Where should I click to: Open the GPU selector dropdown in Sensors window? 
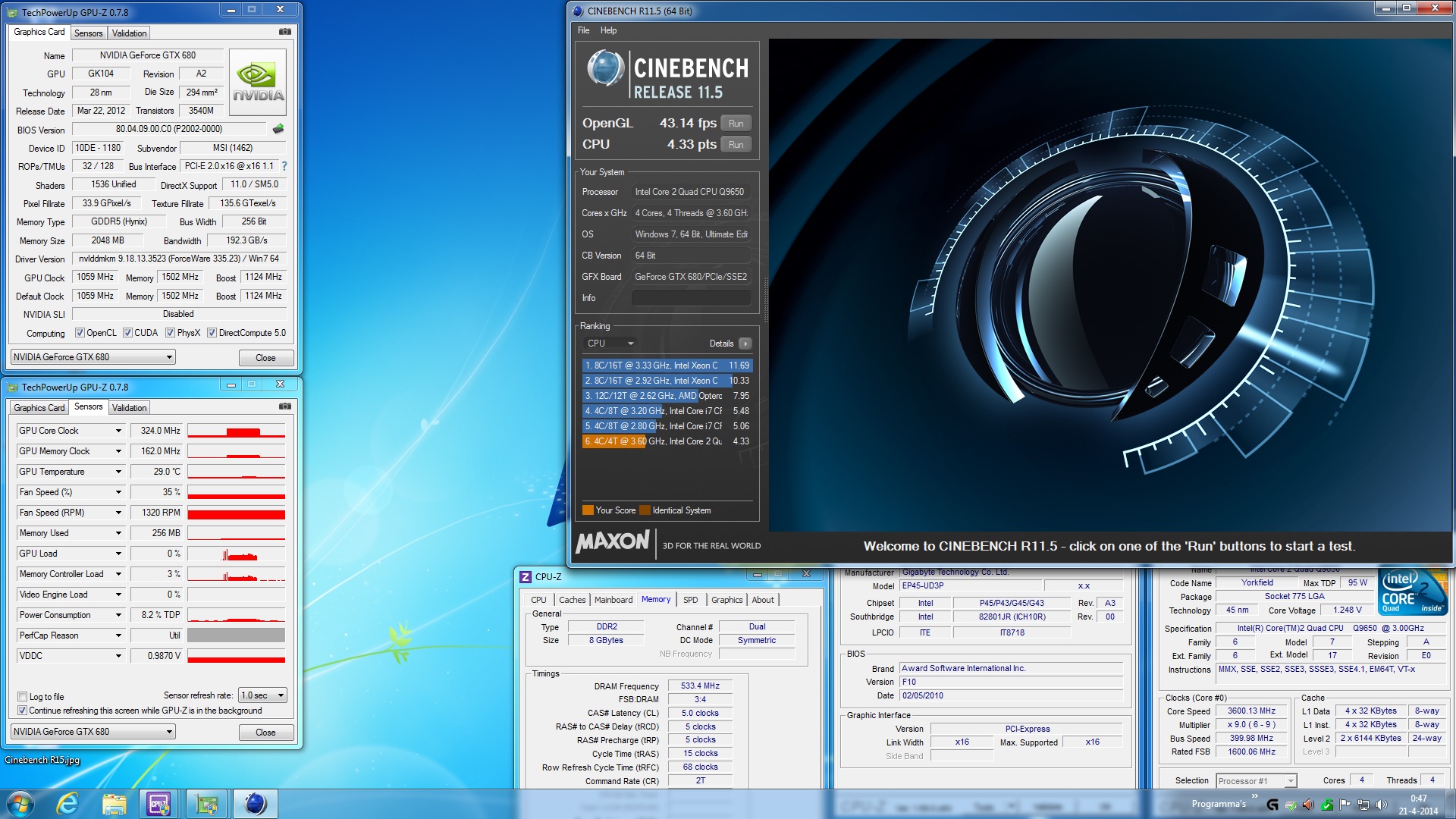coord(93,732)
